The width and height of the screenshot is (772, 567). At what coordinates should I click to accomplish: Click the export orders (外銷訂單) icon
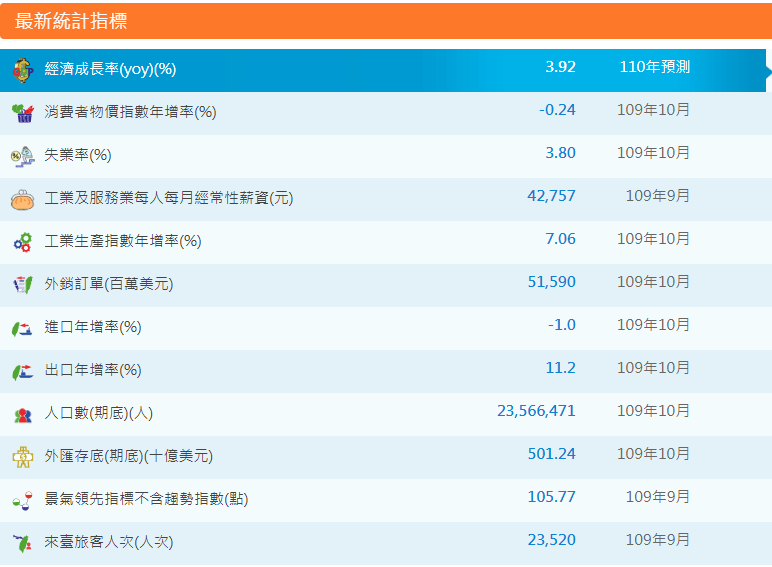point(22,285)
